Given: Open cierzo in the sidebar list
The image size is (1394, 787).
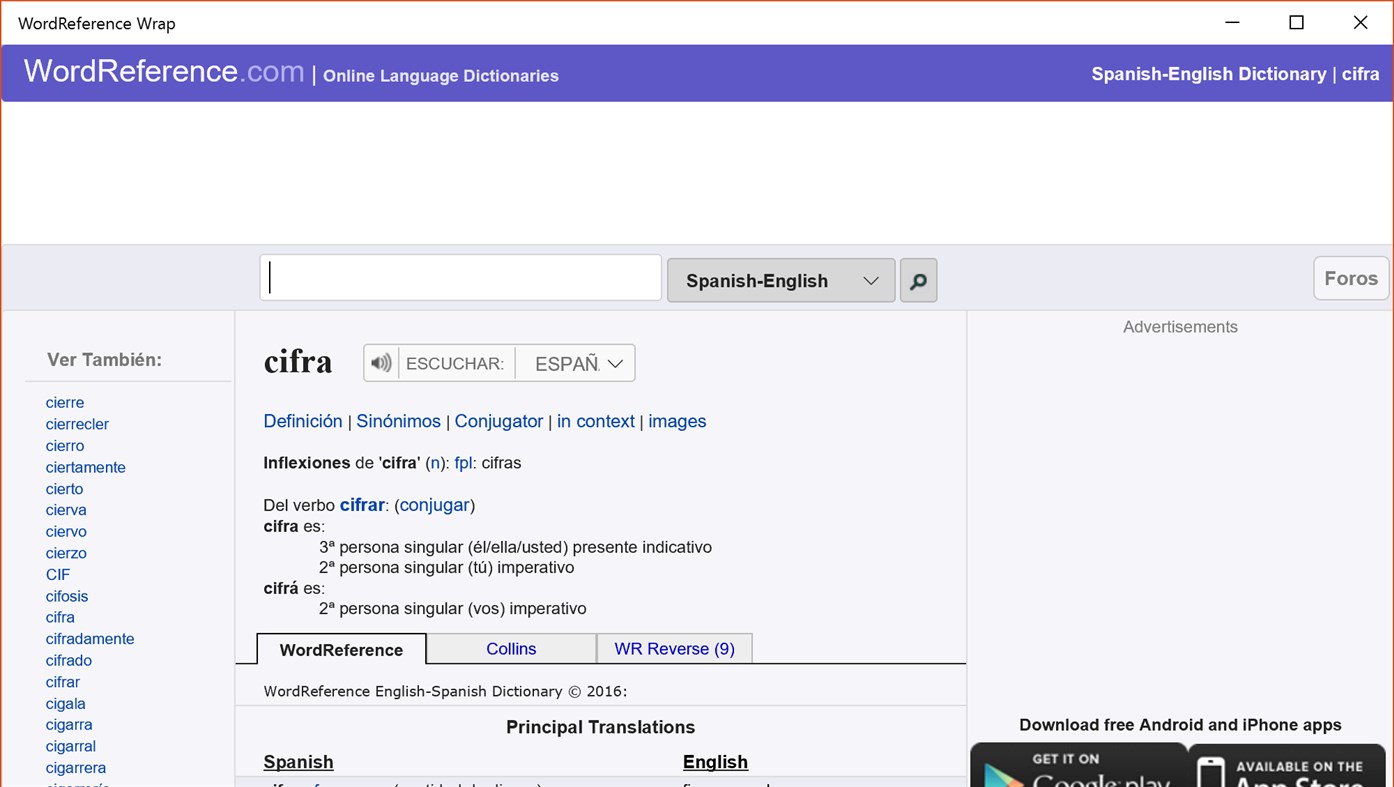Looking at the screenshot, I should [x=66, y=553].
